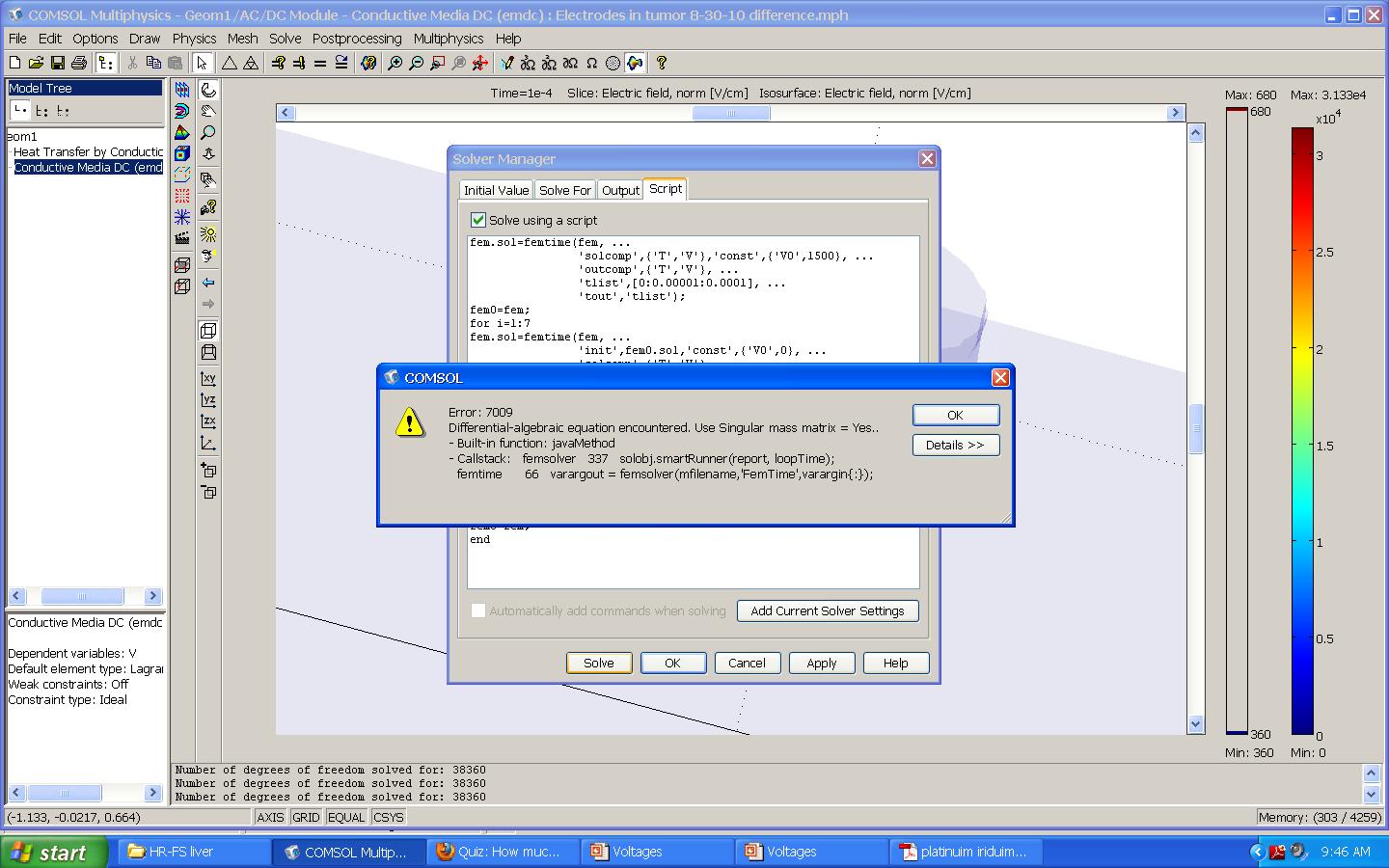Click the yellow question-mark Help icon
Screen dimensions: 1389x868
click(x=662, y=63)
